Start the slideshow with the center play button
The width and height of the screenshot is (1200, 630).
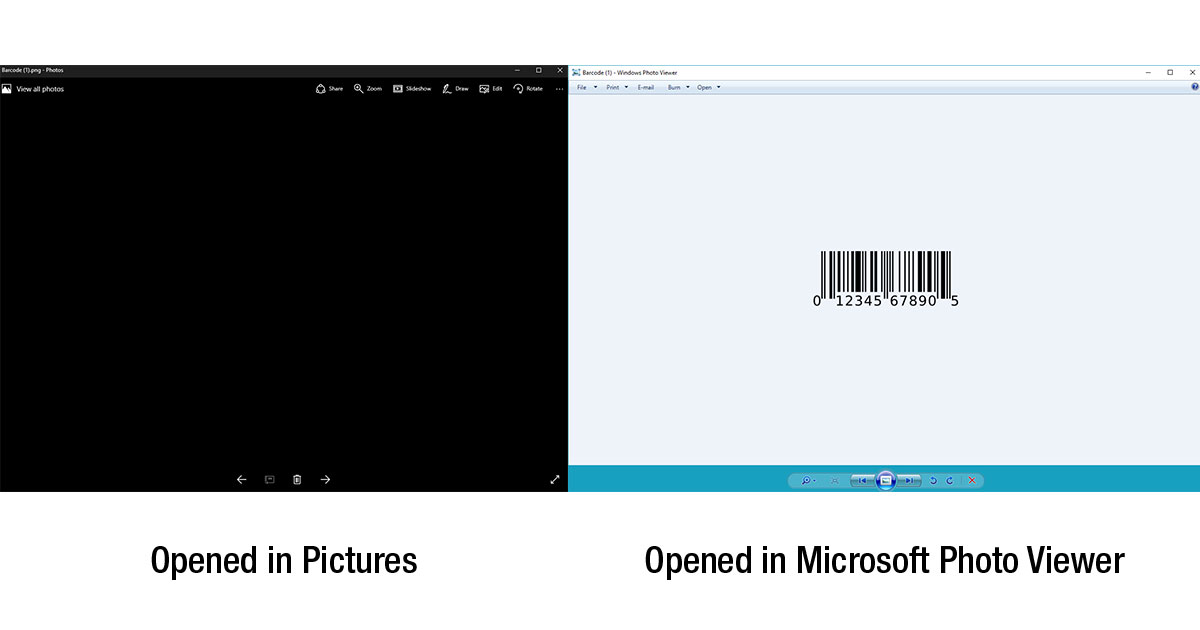click(887, 480)
